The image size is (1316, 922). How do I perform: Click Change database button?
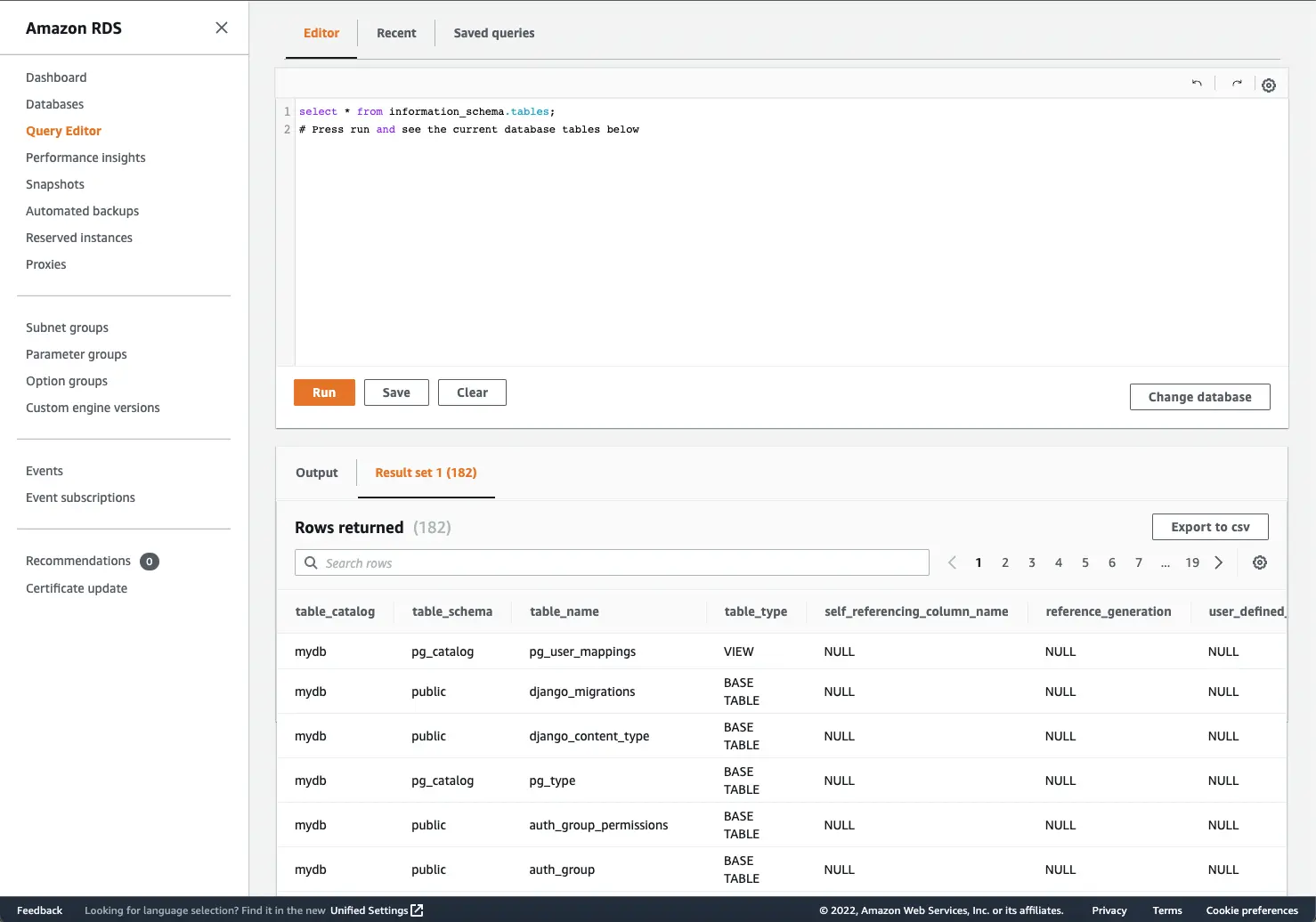(x=1199, y=397)
